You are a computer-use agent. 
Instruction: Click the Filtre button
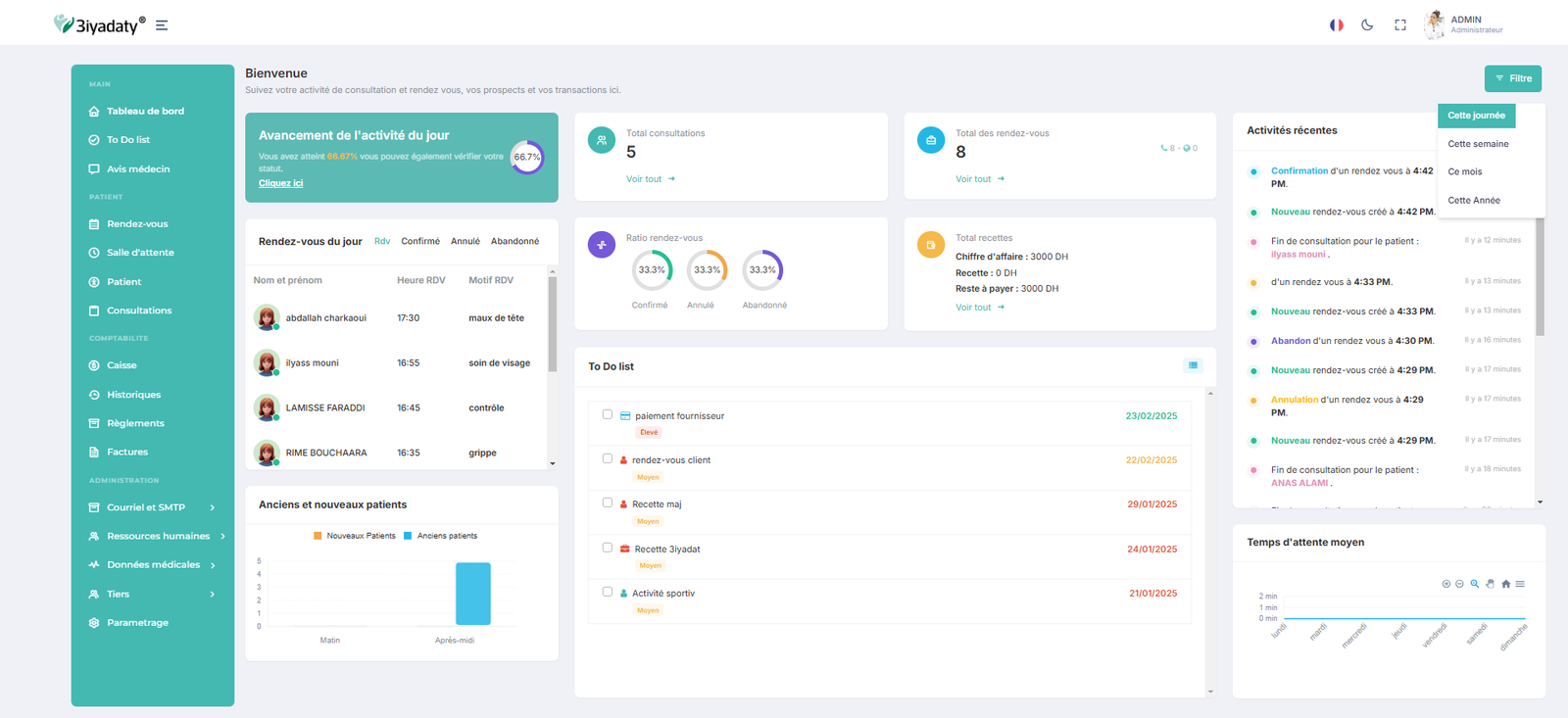[x=1512, y=78]
